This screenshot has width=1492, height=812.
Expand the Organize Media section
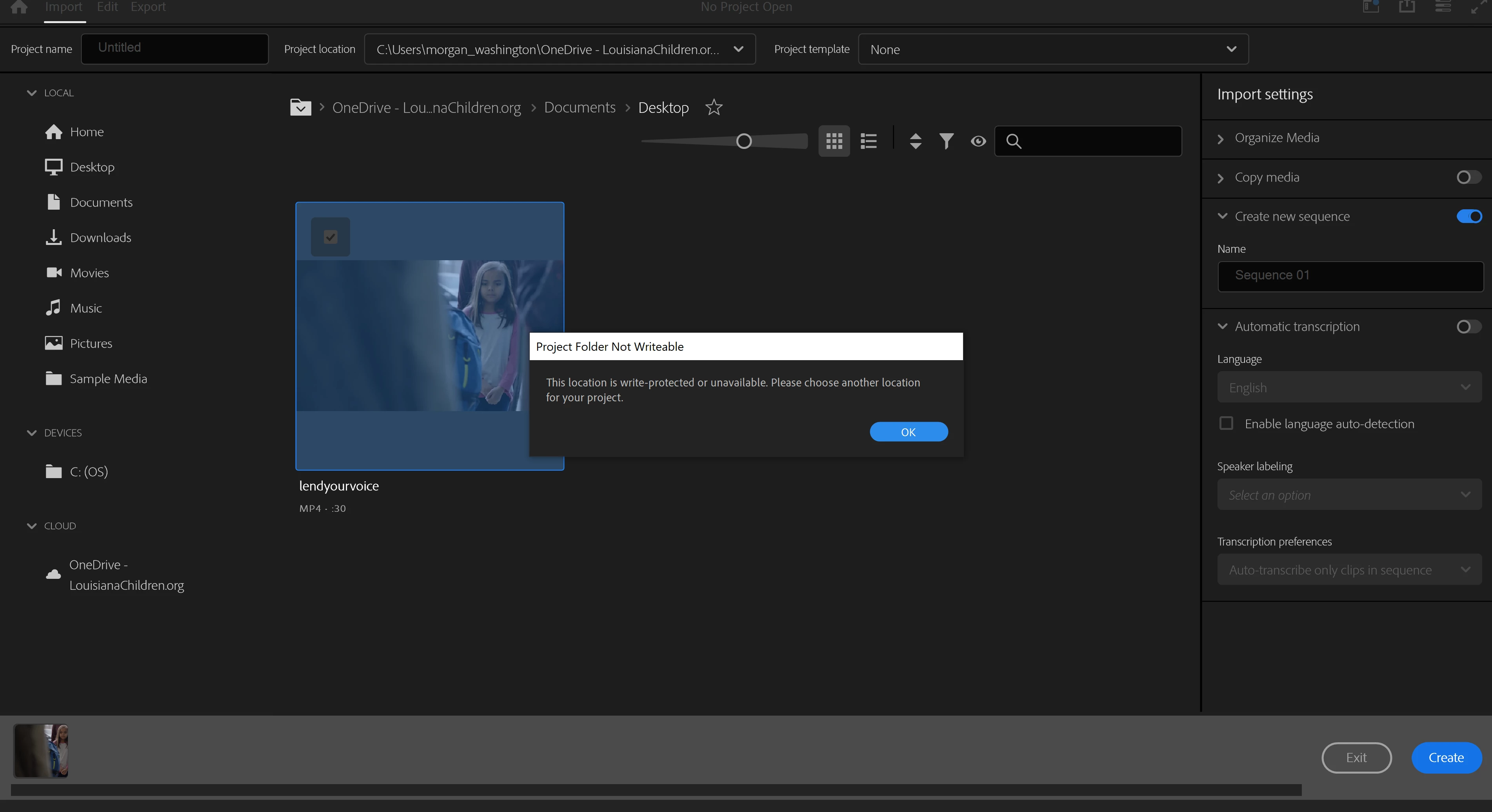point(1277,138)
